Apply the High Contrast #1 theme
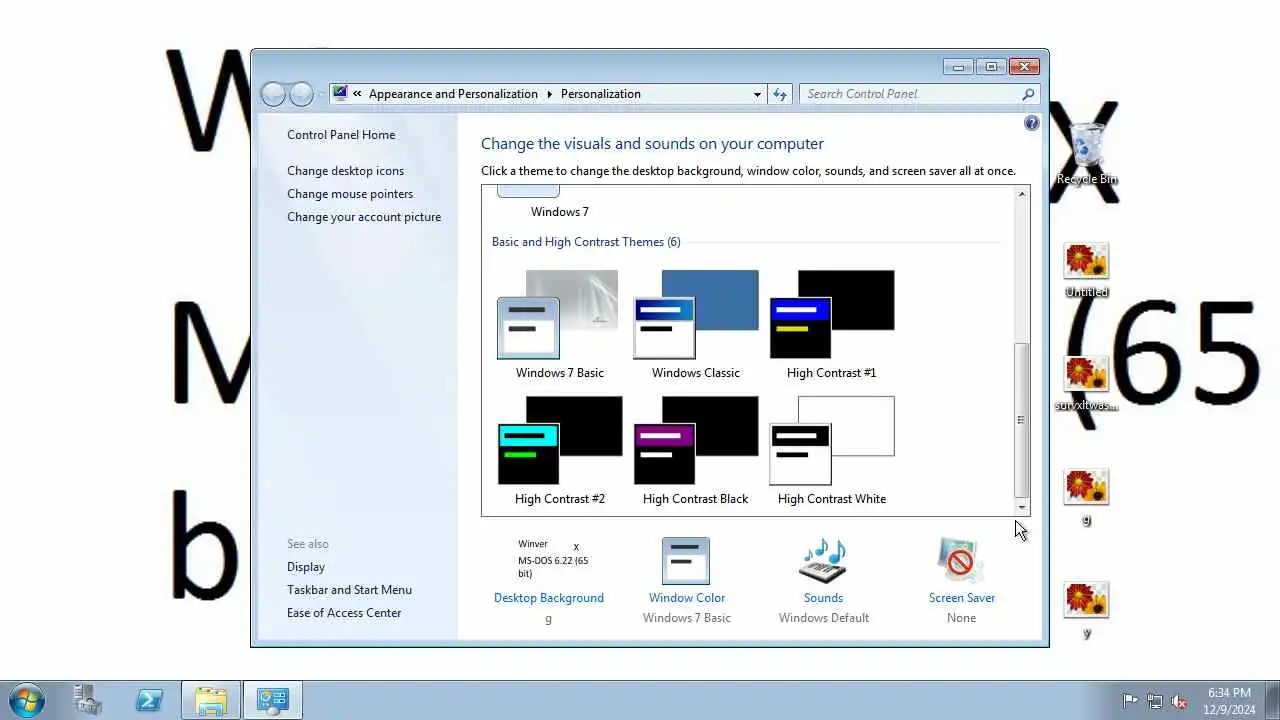The width and height of the screenshot is (1280, 720). 832,325
